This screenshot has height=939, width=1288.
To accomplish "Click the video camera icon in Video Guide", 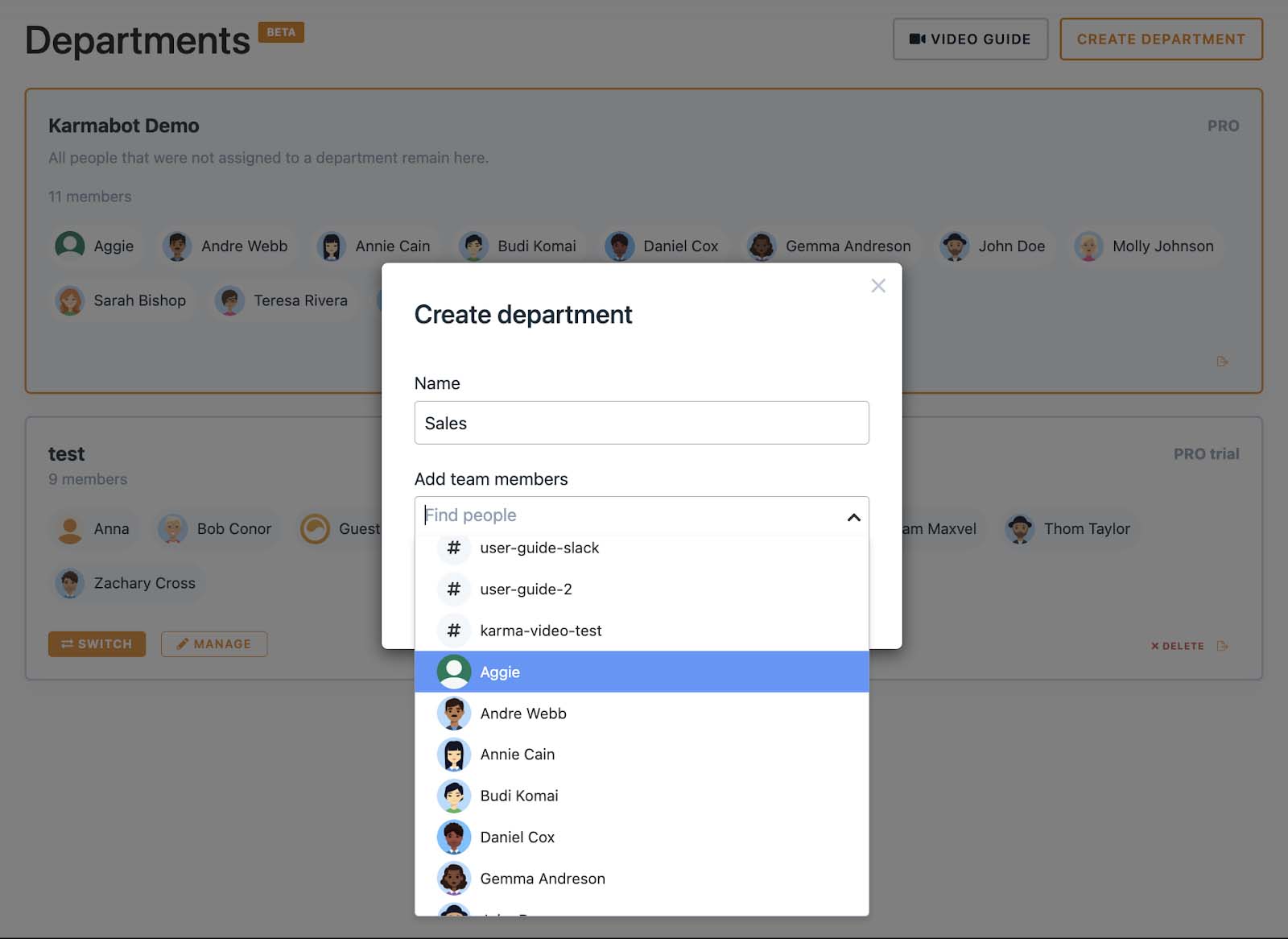I will [916, 38].
